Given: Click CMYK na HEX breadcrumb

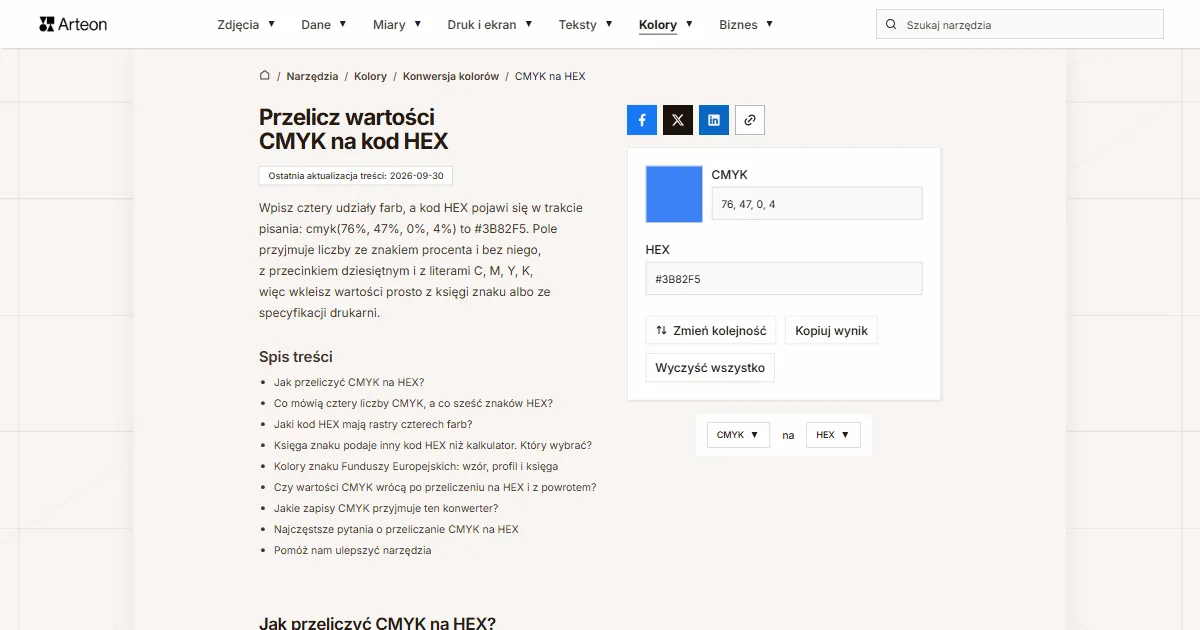Looking at the screenshot, I should coord(550,76).
